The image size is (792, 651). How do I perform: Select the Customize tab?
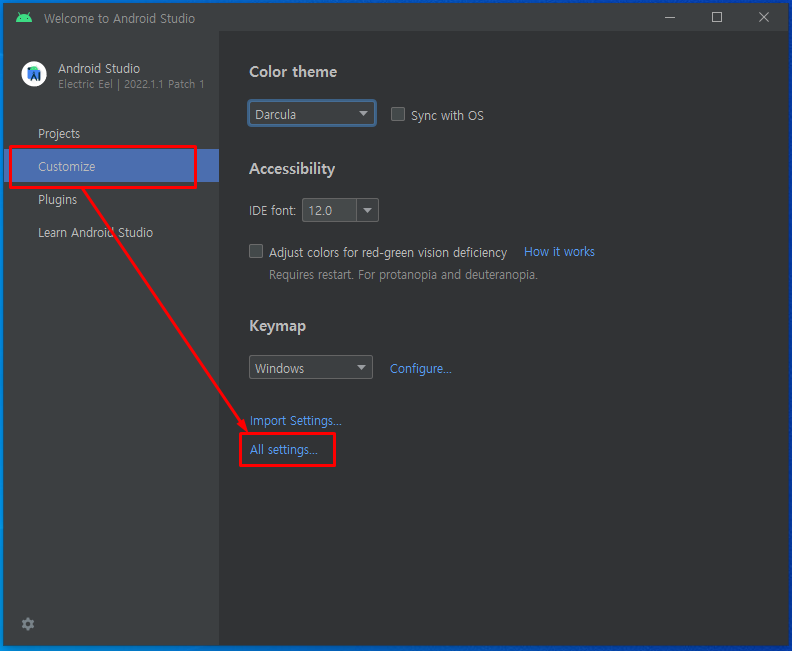point(112,166)
